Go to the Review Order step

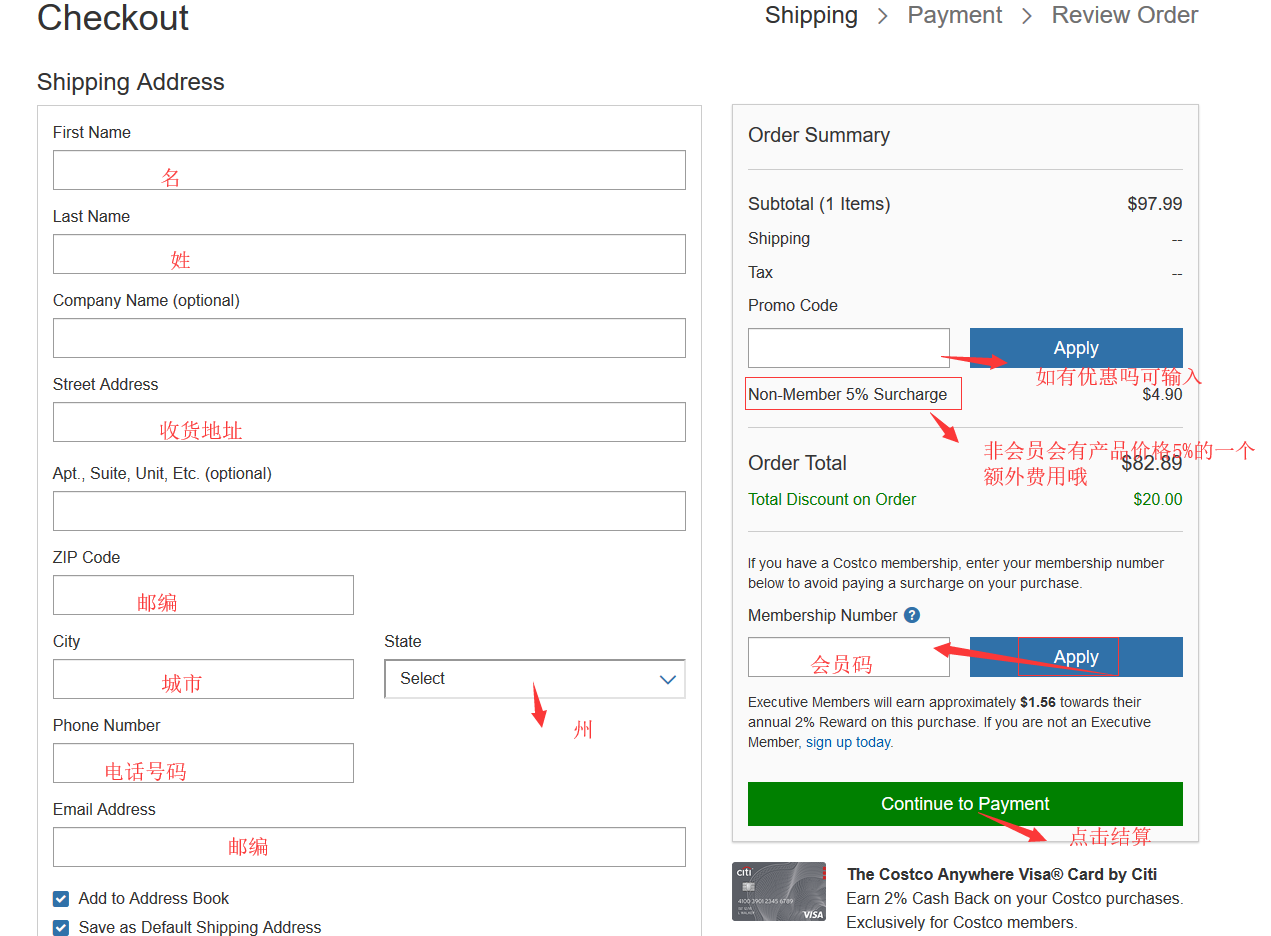(x=1124, y=16)
